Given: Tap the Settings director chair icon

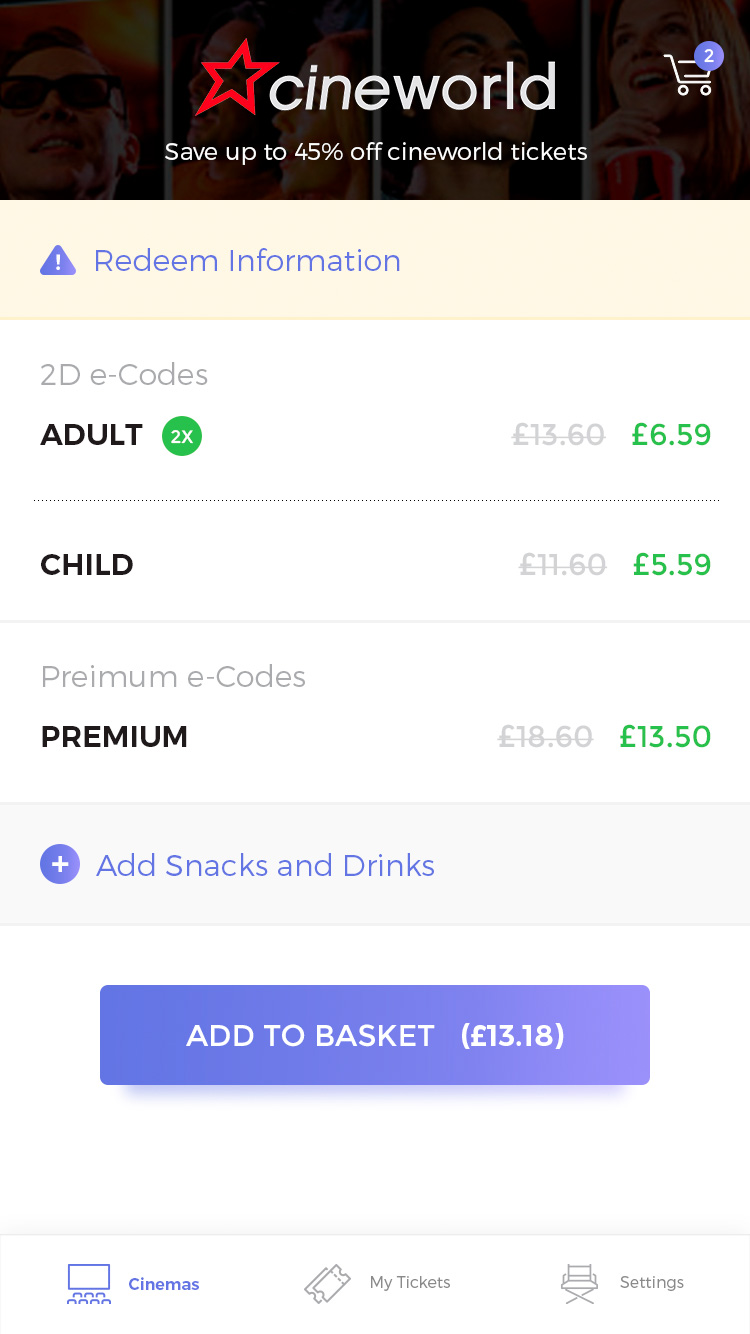Looking at the screenshot, I should 579,1283.
